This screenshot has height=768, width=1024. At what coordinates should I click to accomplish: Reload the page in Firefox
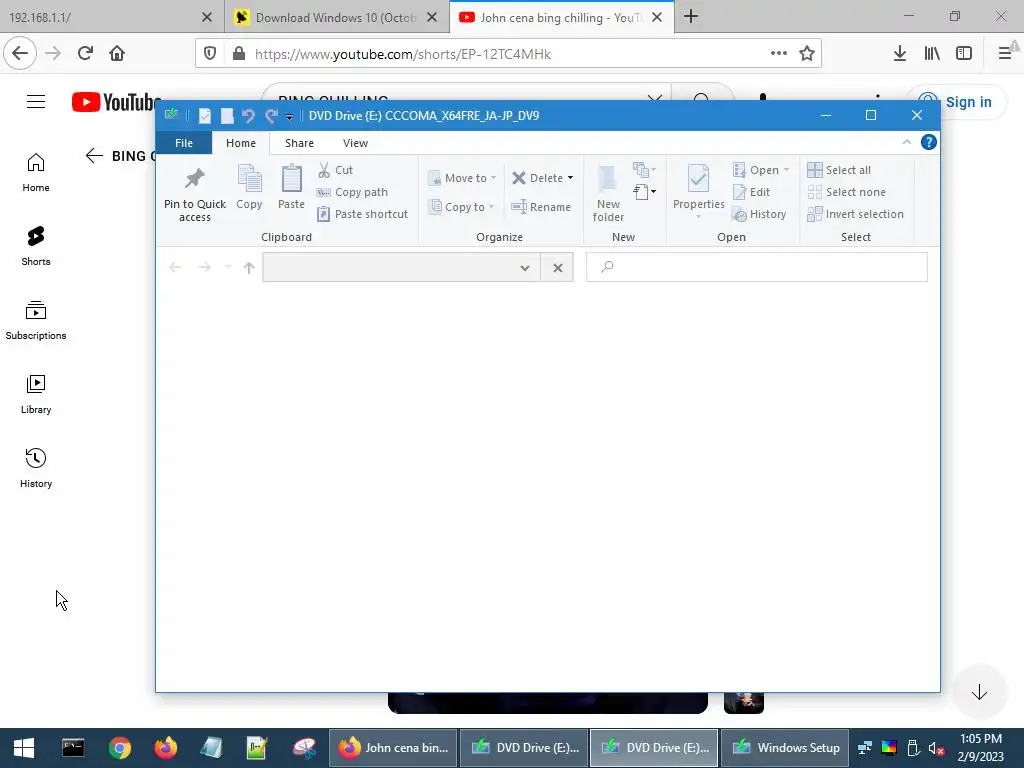[85, 54]
